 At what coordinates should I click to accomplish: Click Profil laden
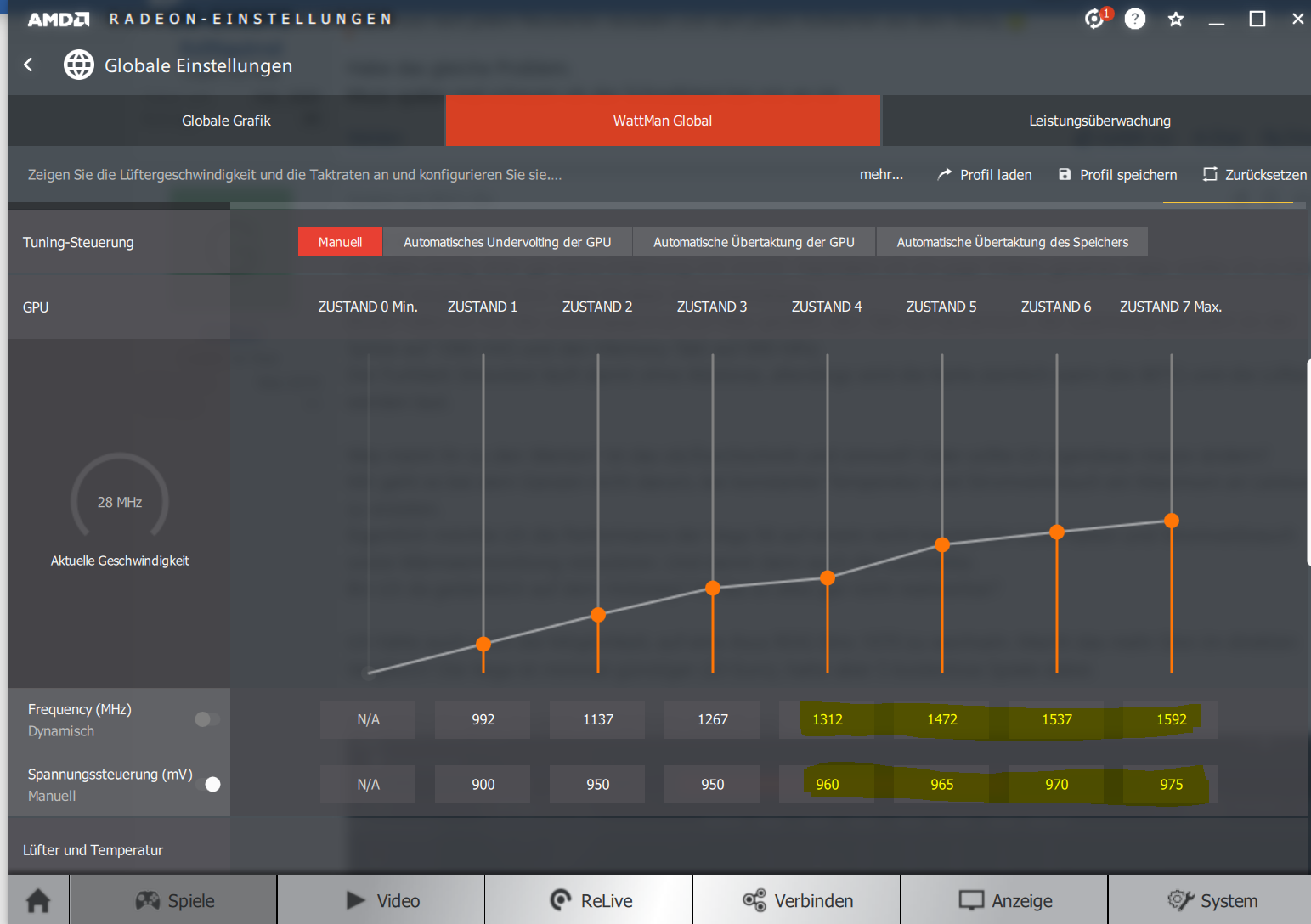985,175
